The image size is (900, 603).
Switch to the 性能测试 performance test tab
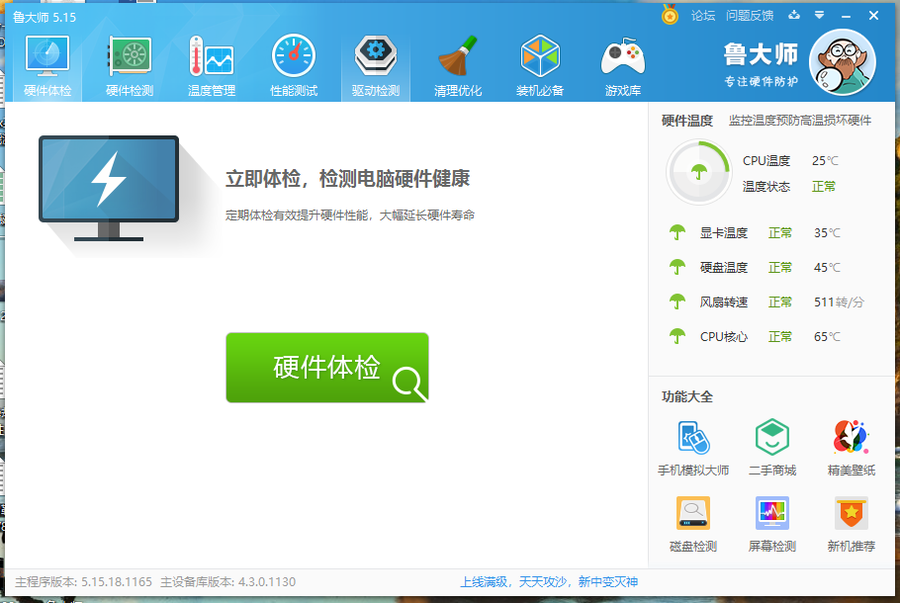point(293,60)
